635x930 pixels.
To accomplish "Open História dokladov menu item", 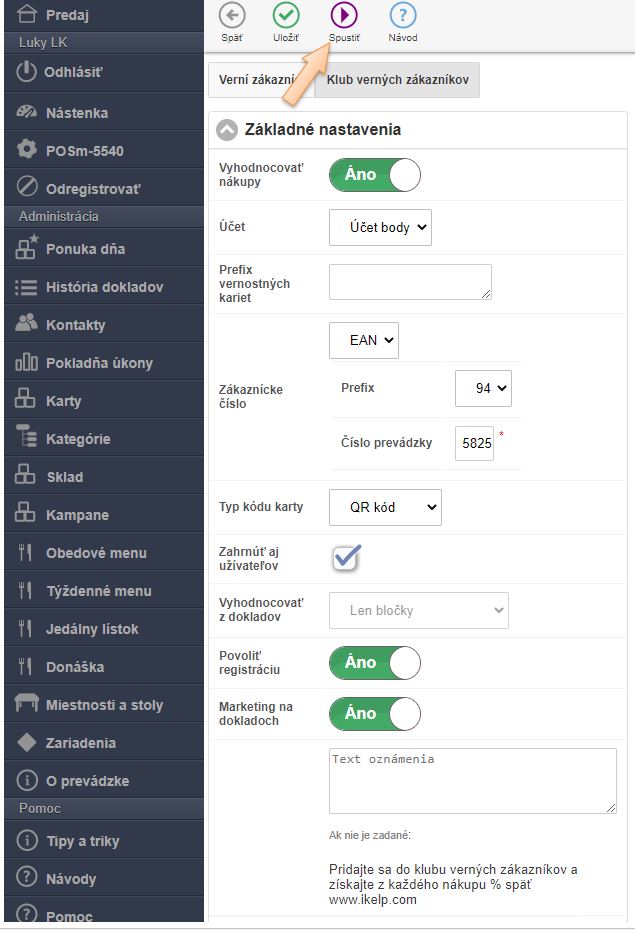I will click(104, 287).
